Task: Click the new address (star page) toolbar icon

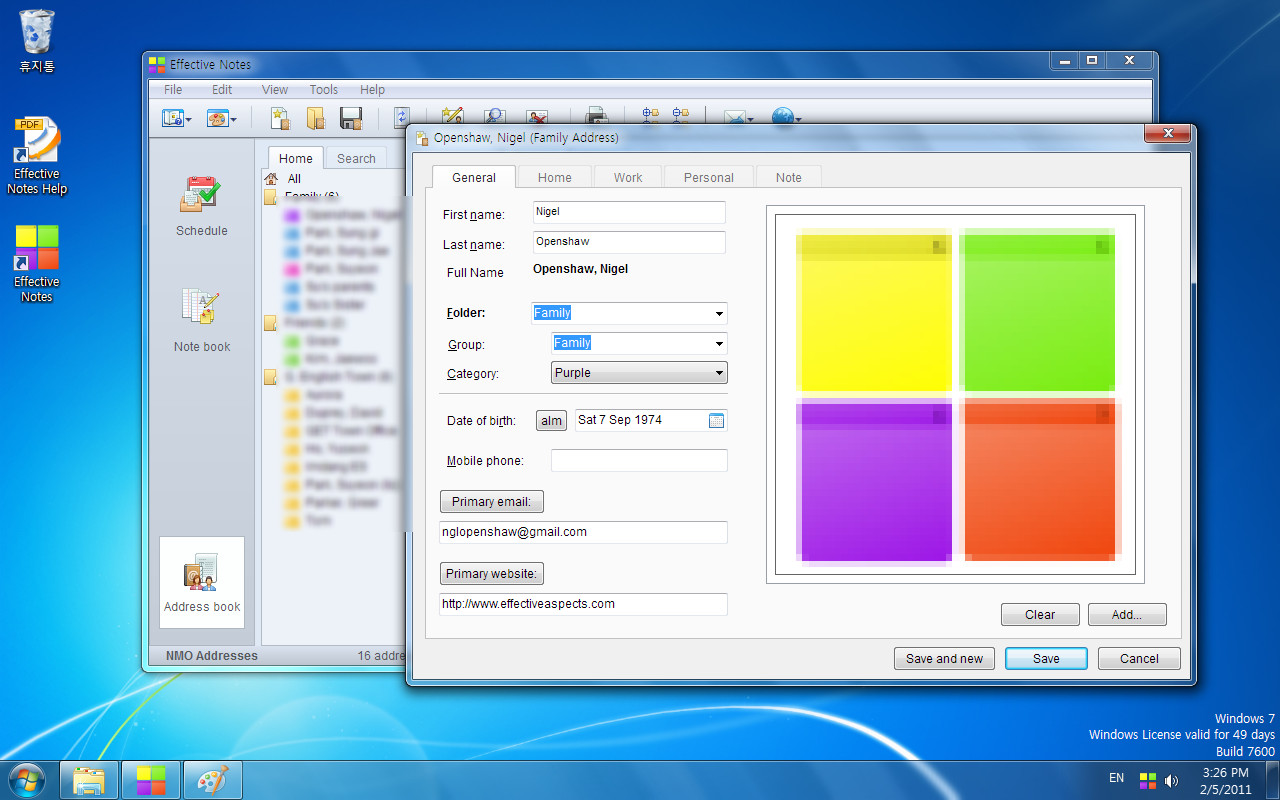Action: point(280,118)
